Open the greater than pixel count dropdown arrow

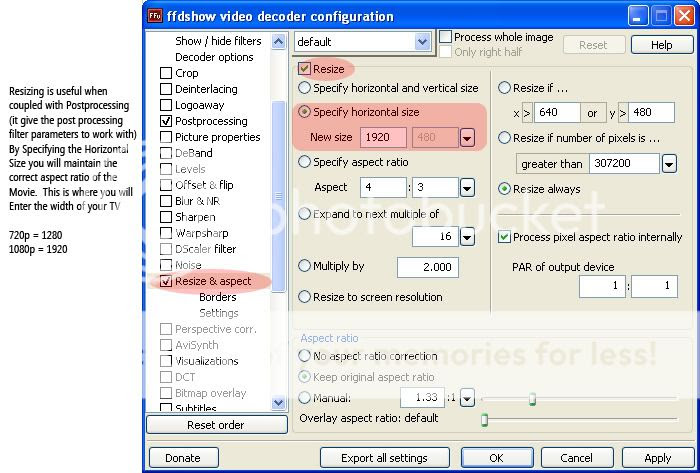tap(668, 164)
